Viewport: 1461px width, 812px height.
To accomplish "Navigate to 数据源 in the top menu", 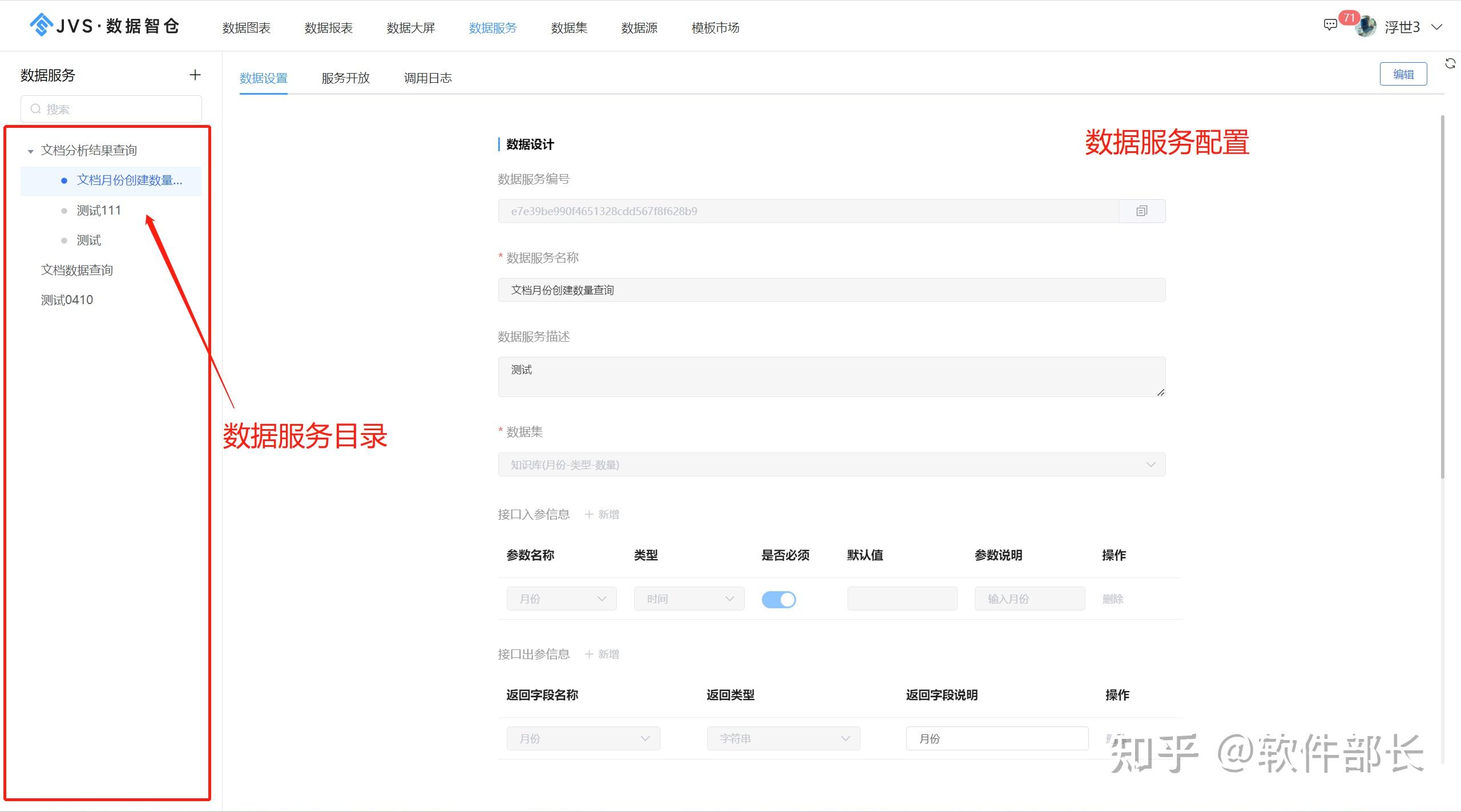I will 638,27.
